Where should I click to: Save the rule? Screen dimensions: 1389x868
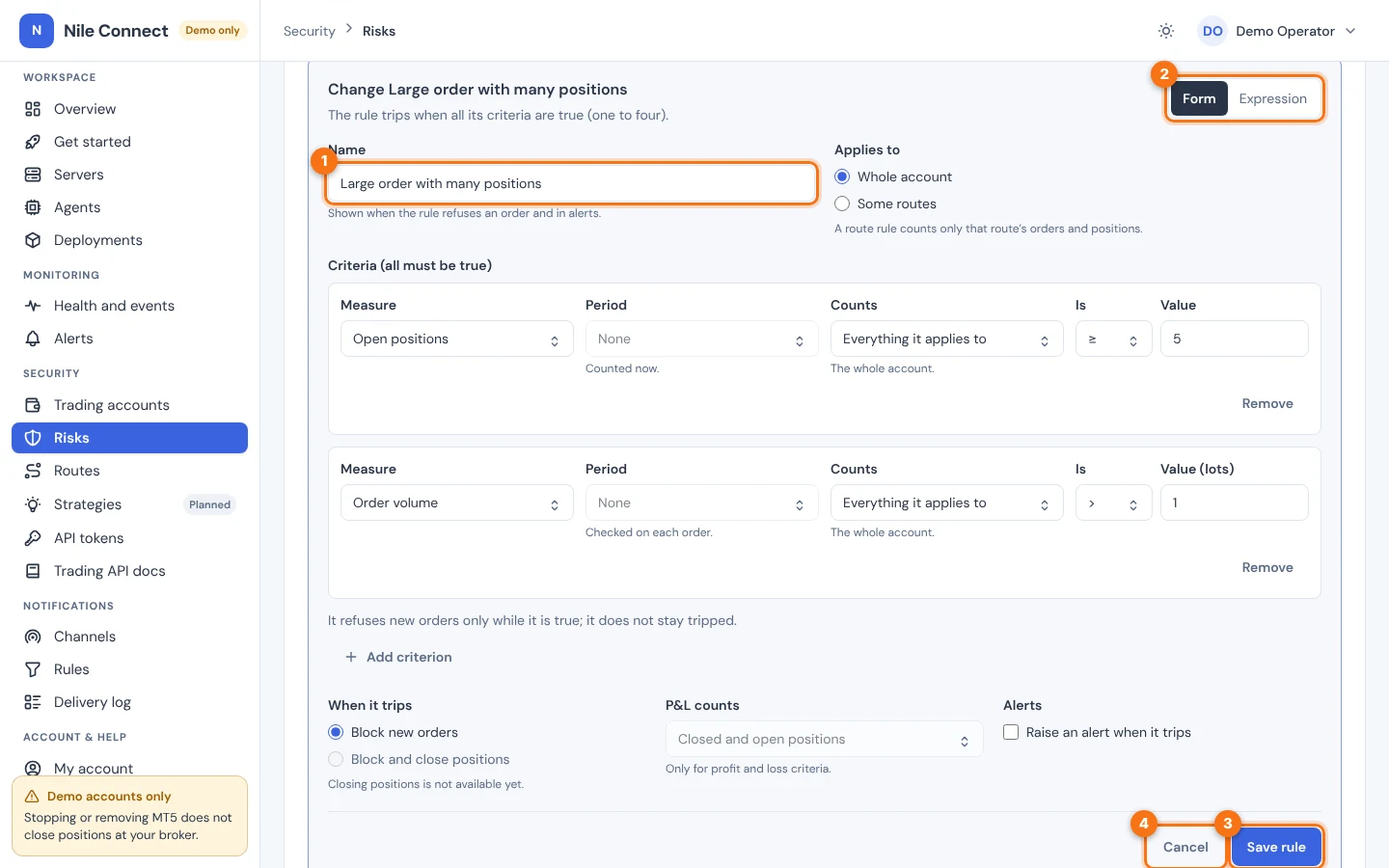pyautogui.click(x=1276, y=847)
